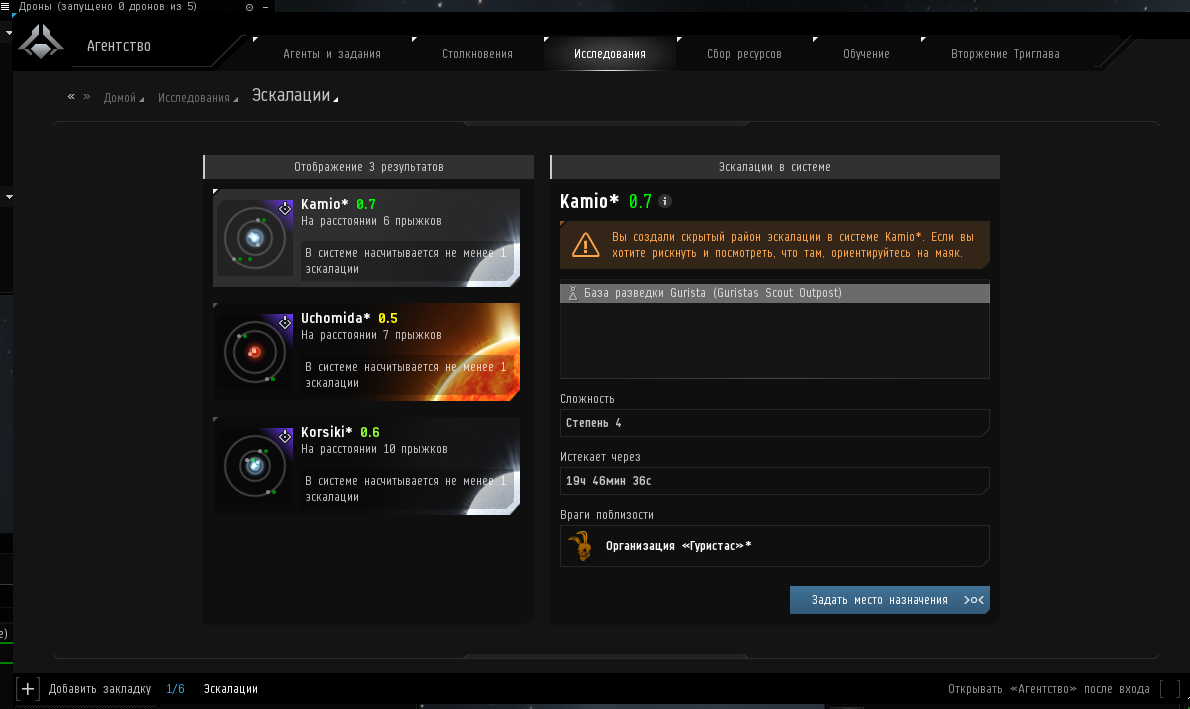The height and width of the screenshot is (709, 1190).
Task: Click the back navigation « arrow
Action: click(x=71, y=96)
